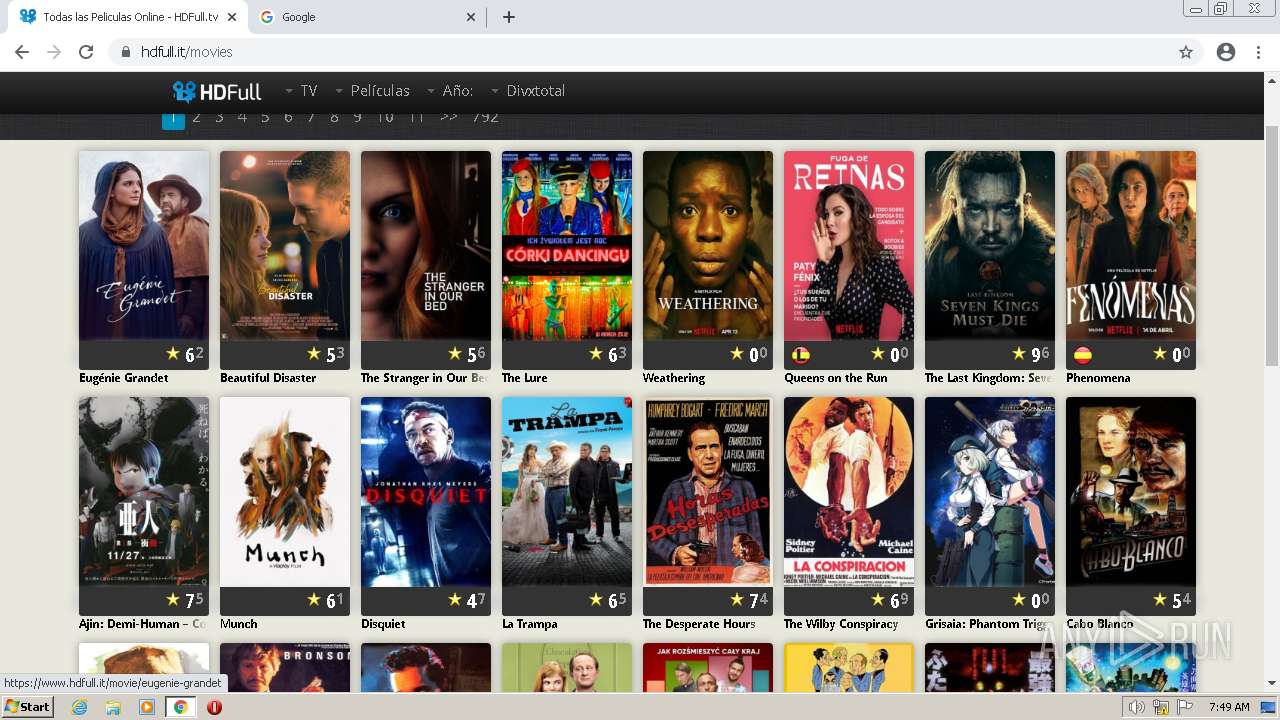Viewport: 1280px width, 720px height.
Task: Click the HDFull logo
Action: (x=217, y=91)
